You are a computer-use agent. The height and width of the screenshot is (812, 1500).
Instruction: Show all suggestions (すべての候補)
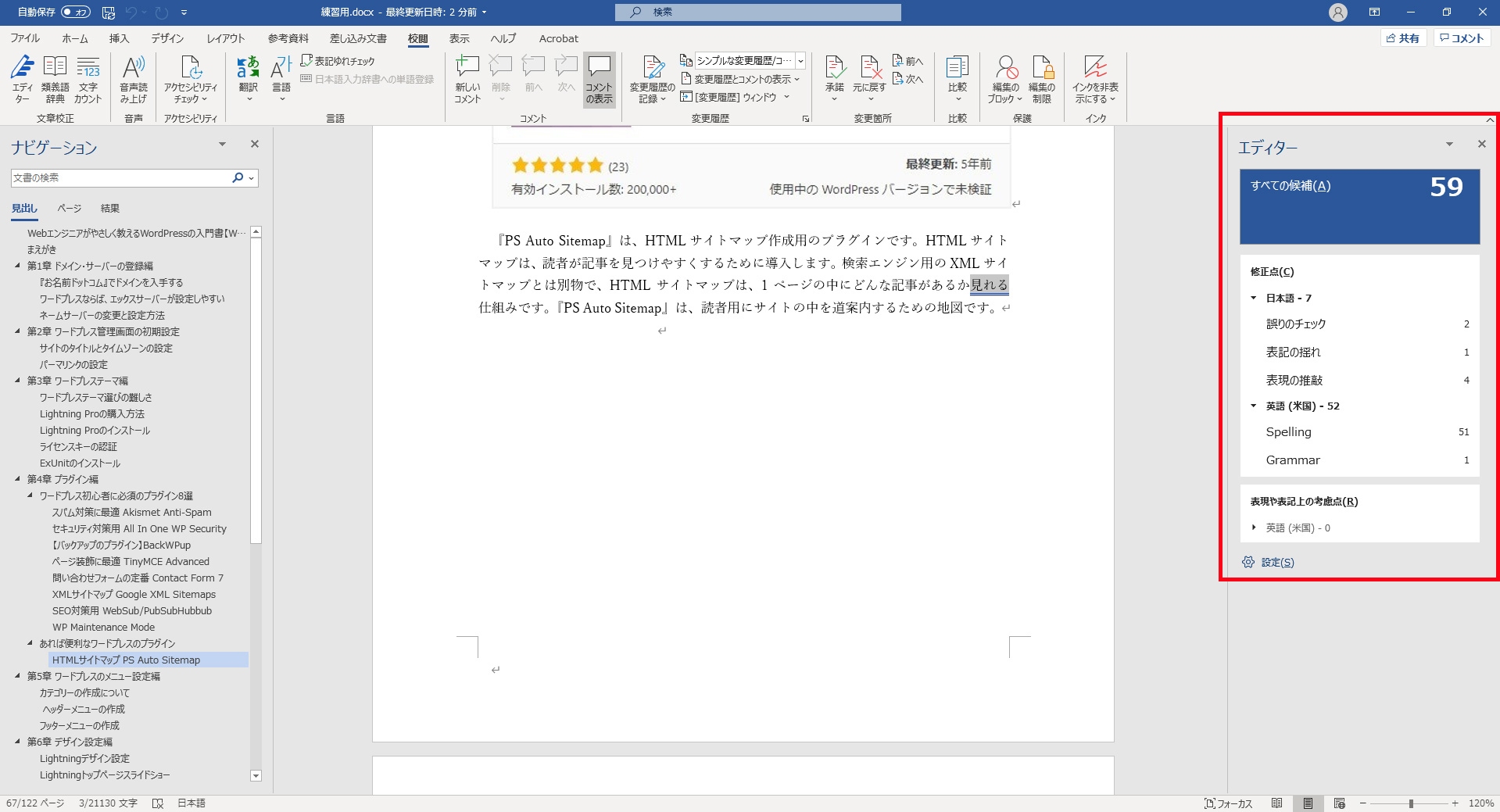point(1360,207)
